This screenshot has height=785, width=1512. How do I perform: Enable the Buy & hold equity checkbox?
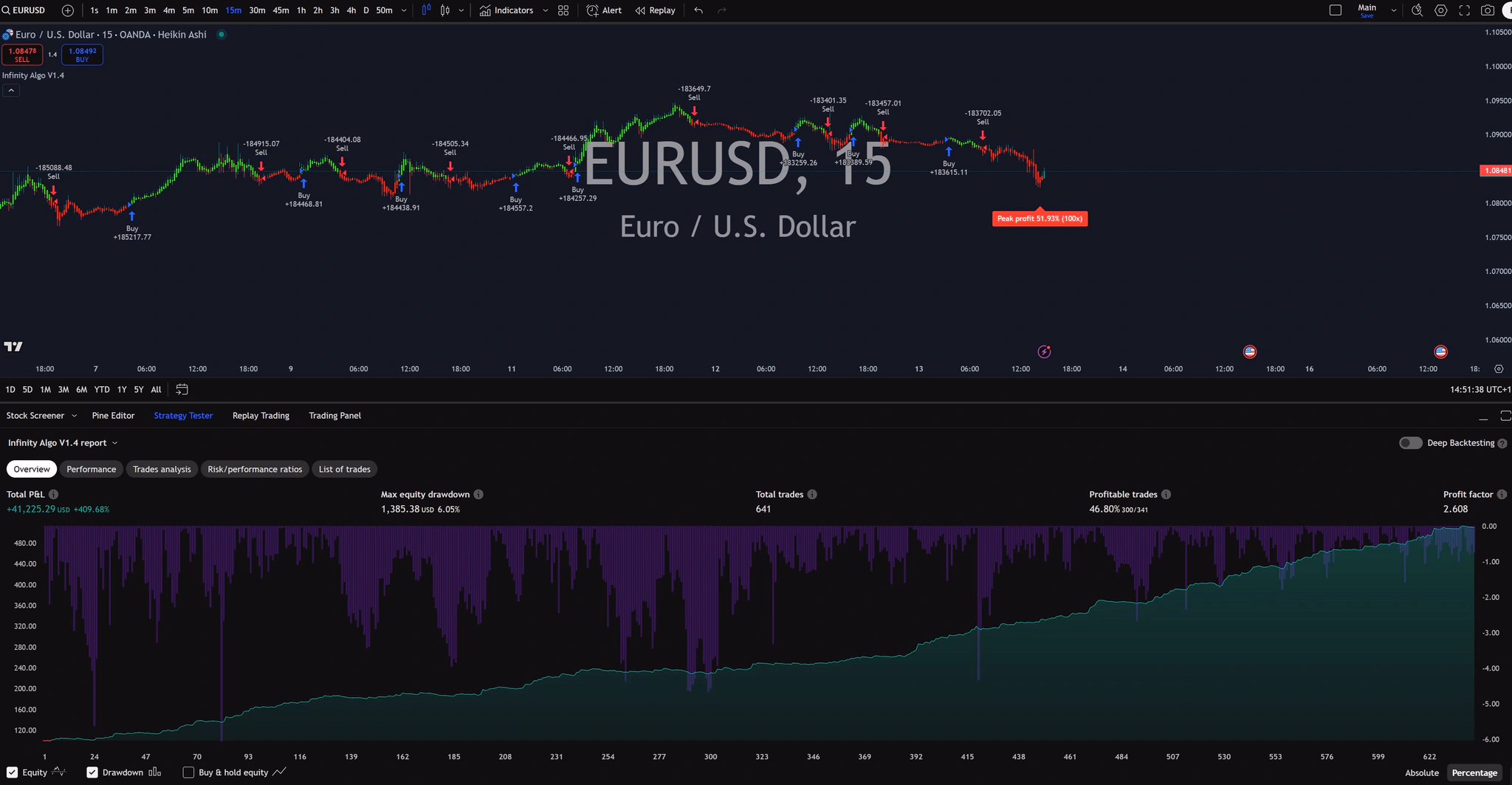pyautogui.click(x=189, y=772)
